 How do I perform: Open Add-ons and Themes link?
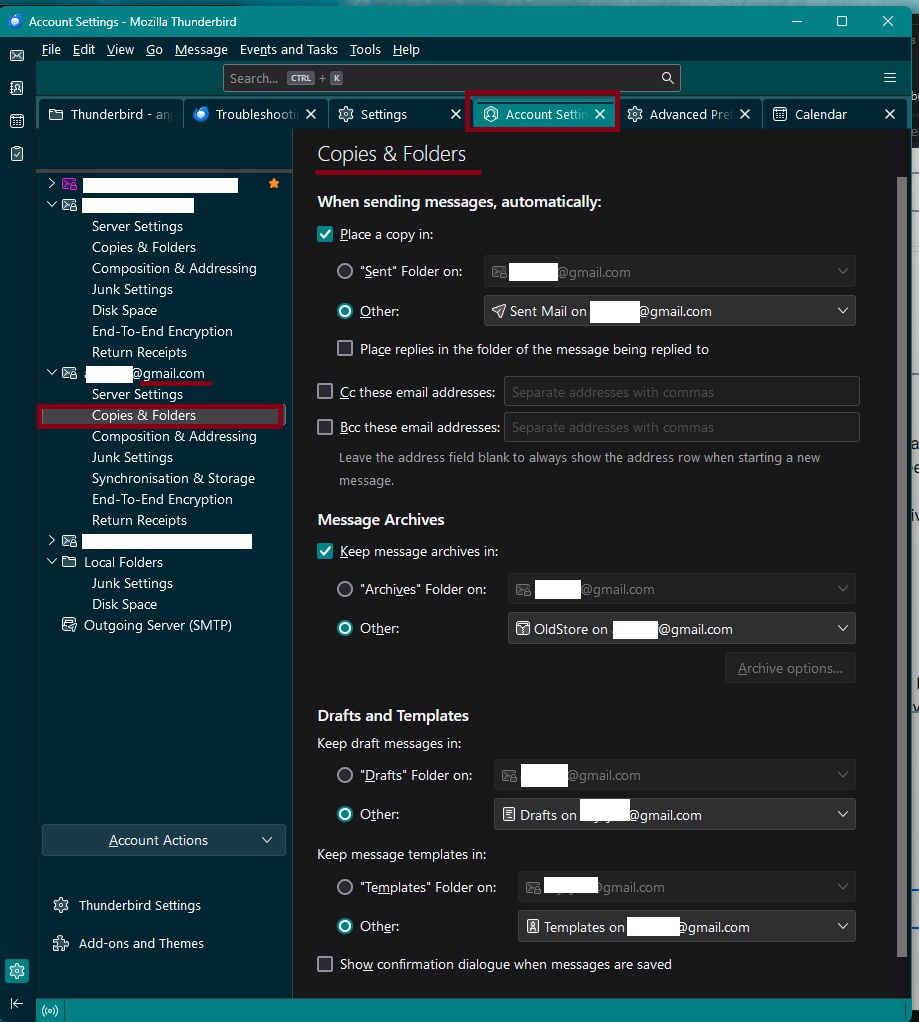[x=141, y=943]
